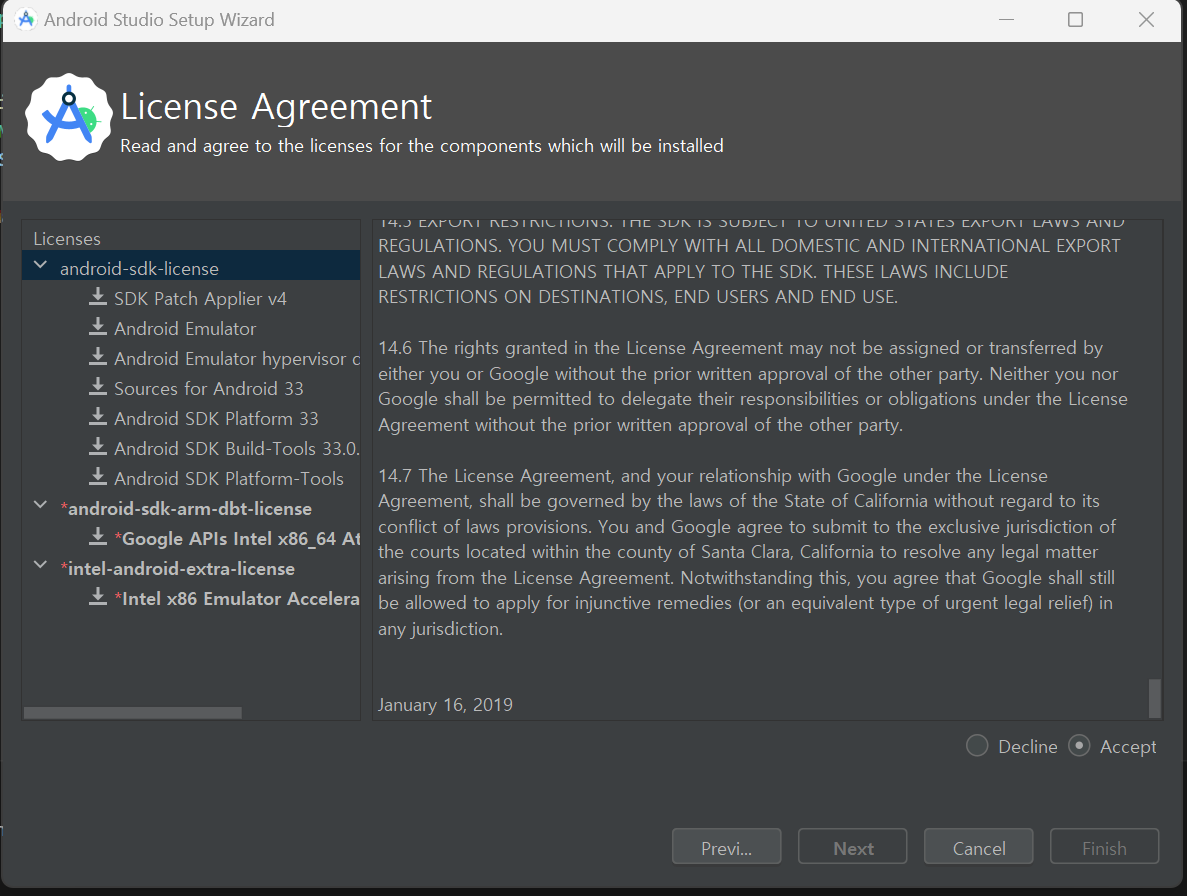Screen dimensions: 1187x896
Task: Collapse the android-sdk-arm-dbt-license group
Action: 41,506
